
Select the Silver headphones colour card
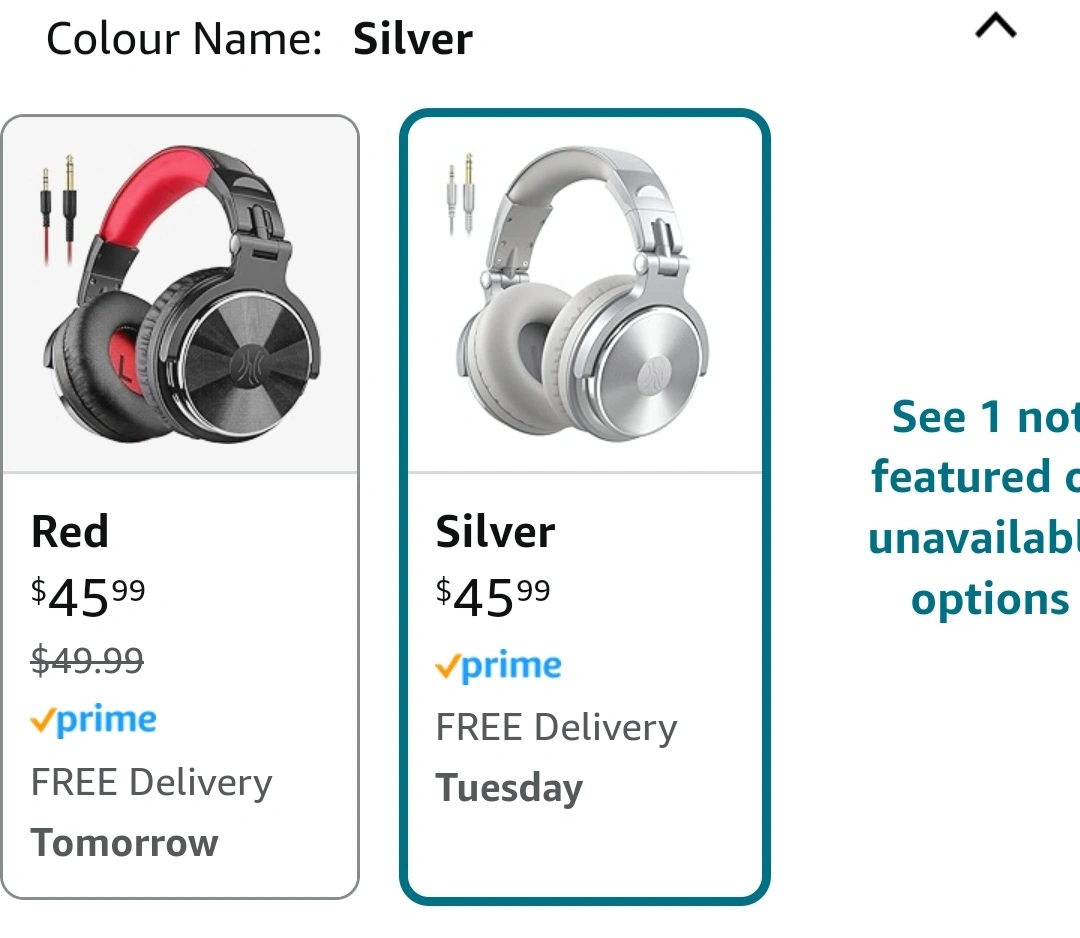pos(585,507)
